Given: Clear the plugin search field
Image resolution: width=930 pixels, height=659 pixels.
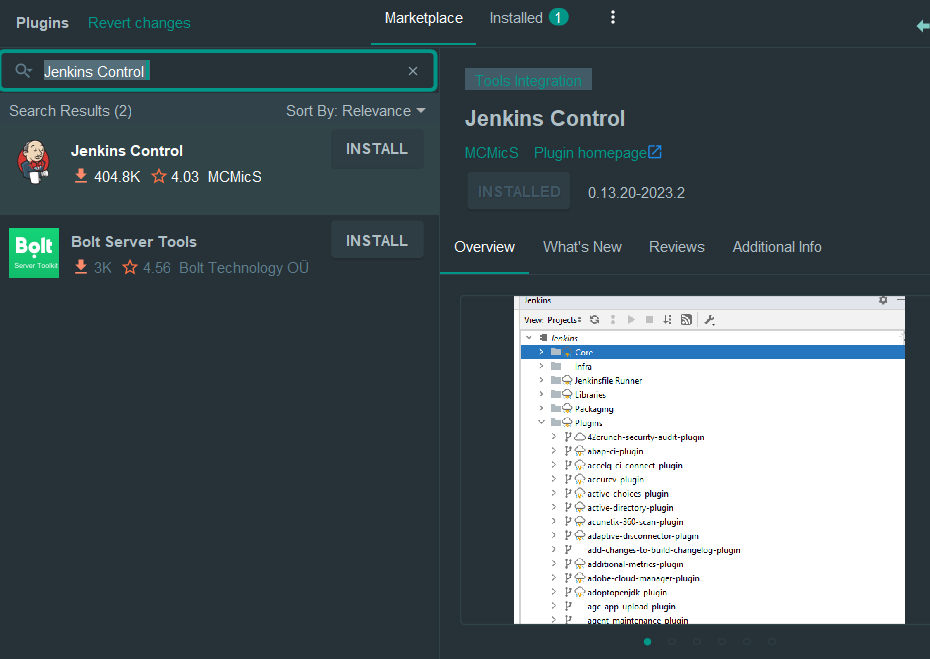Looking at the screenshot, I should 413,71.
